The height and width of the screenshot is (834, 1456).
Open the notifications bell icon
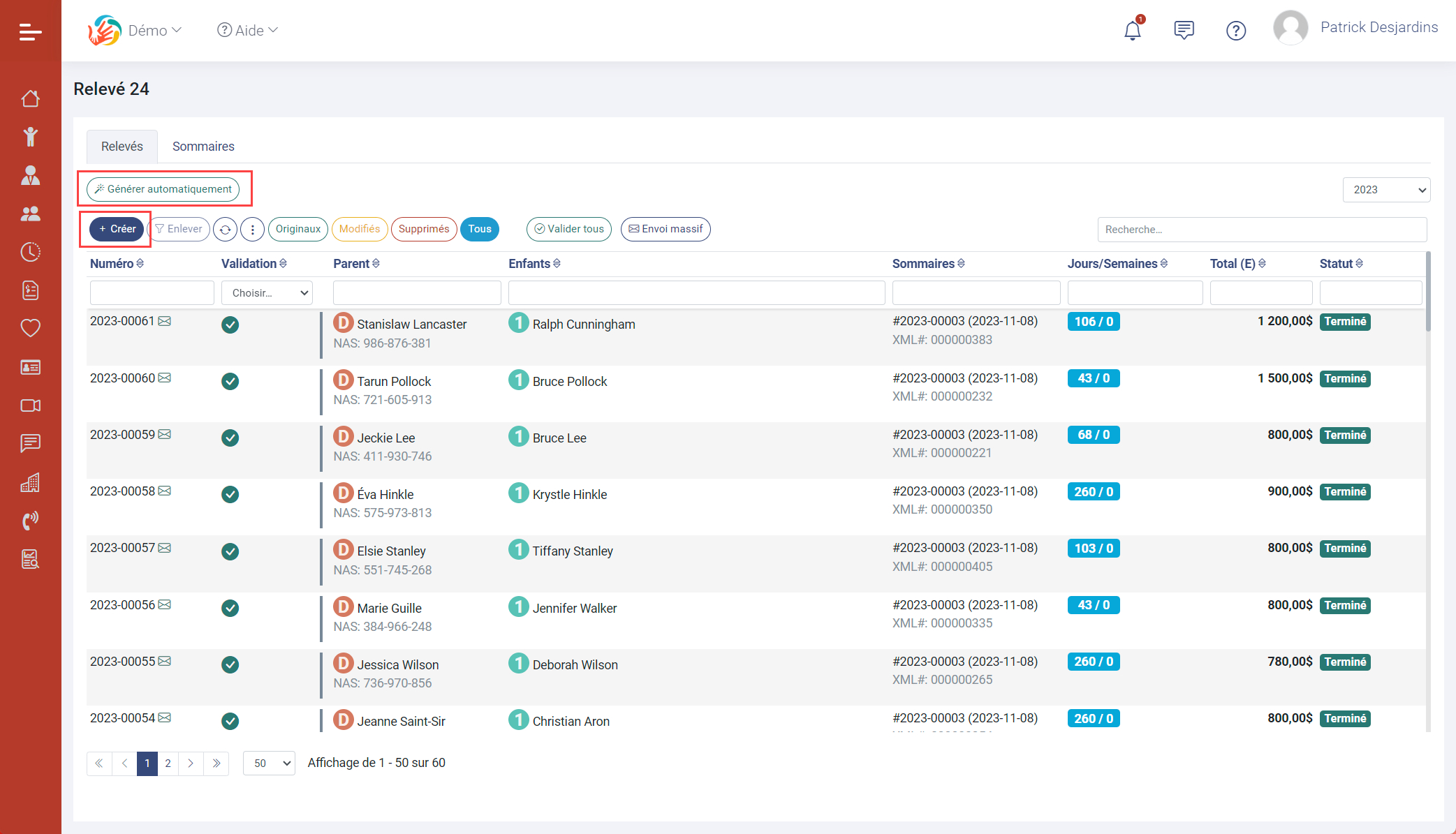tap(1132, 31)
